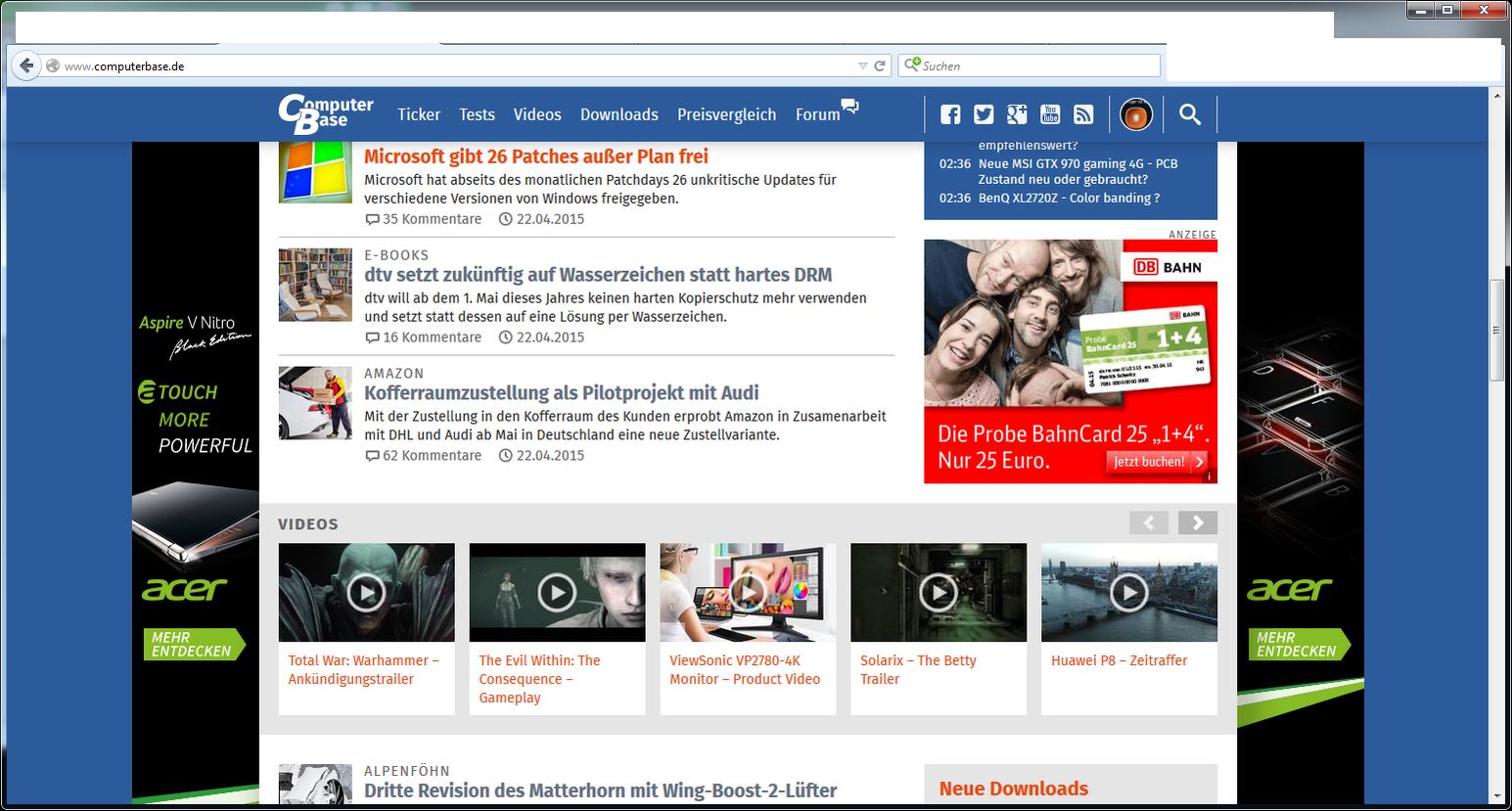The height and width of the screenshot is (811, 1512).
Task: Click right Acer Mehr Entdecken button
Action: pyautogui.click(x=1300, y=645)
